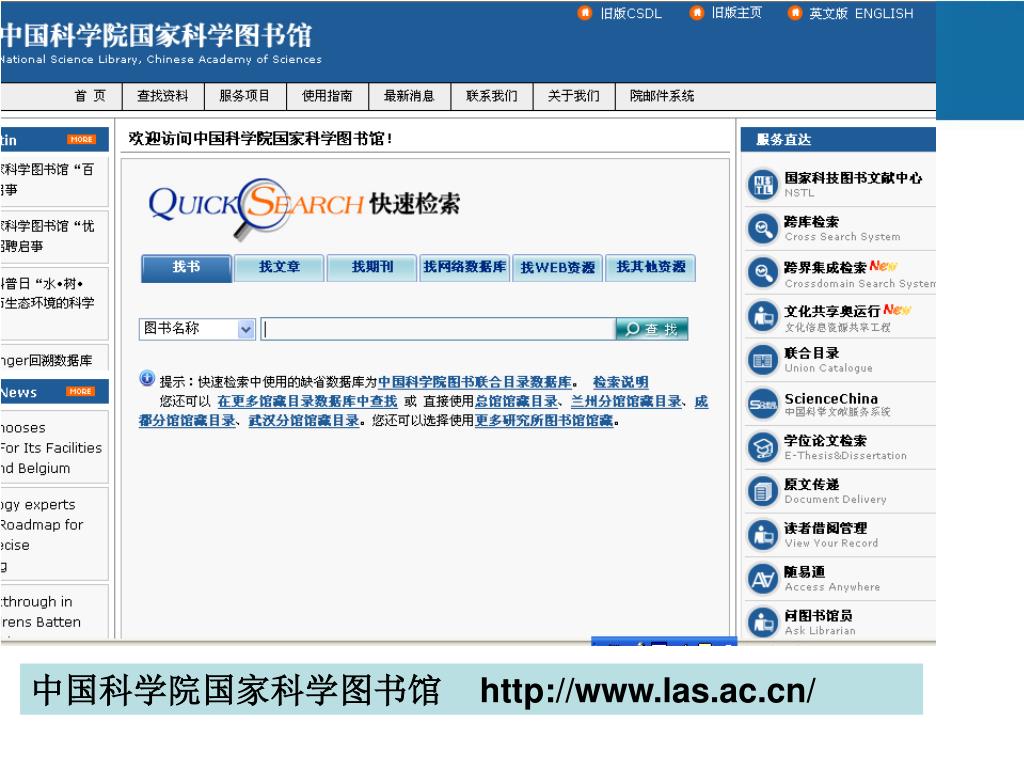Image resolution: width=1024 pixels, height=768 pixels.
Task: Open the 最新消息 menu
Action: click(409, 96)
